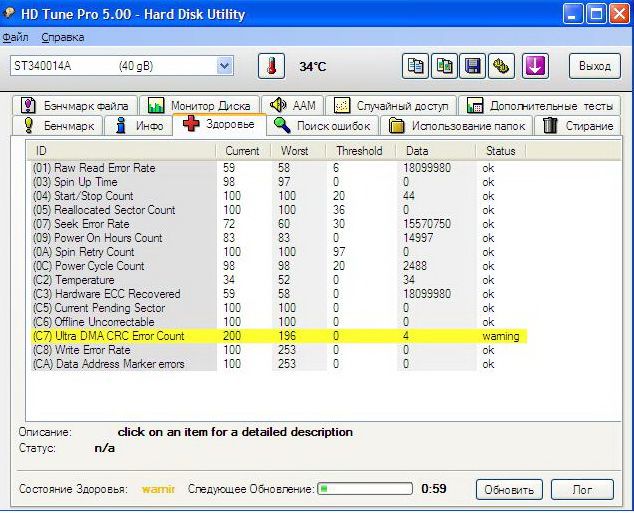Sort by the ID column header
This screenshot has width=634, height=513.
pos(122,151)
